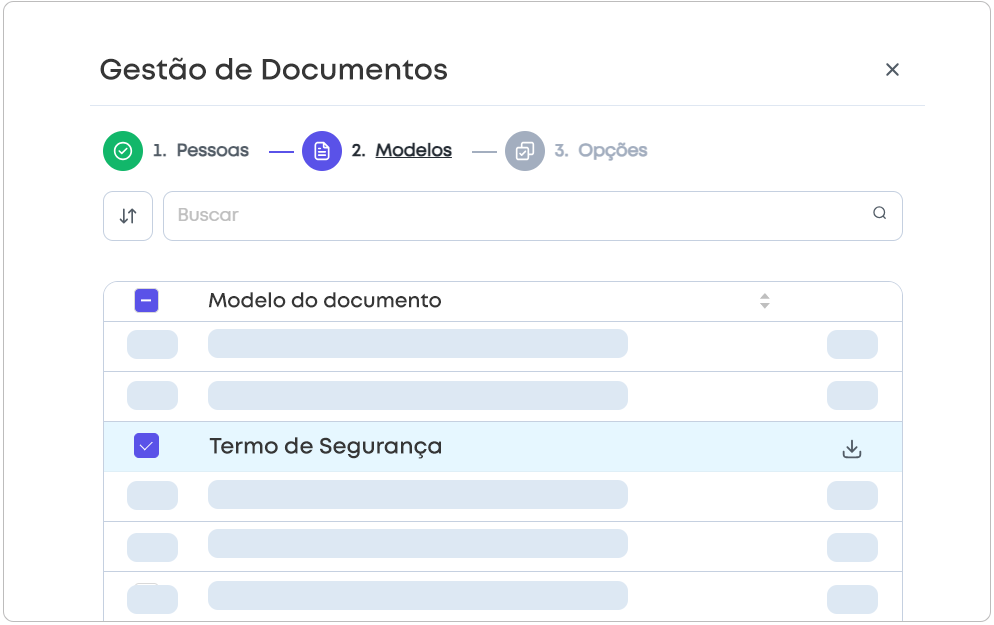Click the checkbox placeholder in the first loading row

pyautogui.click(x=152, y=344)
